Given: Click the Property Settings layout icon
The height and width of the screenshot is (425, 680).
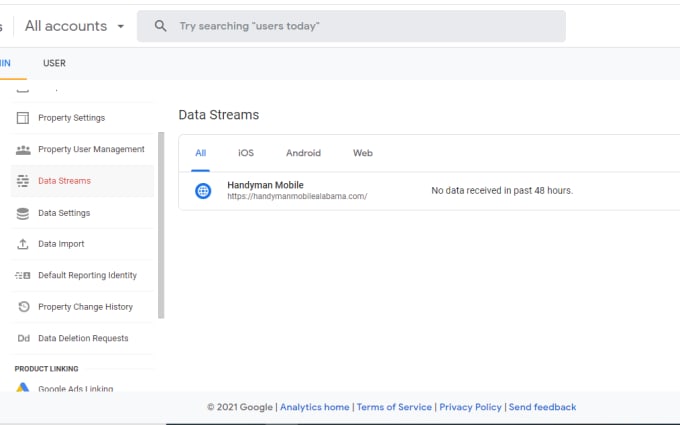Looking at the screenshot, I should tap(23, 118).
